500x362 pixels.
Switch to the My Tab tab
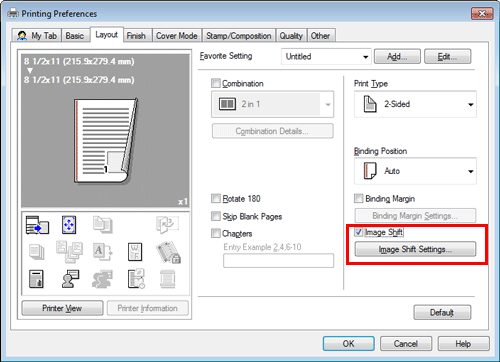[x=37, y=36]
